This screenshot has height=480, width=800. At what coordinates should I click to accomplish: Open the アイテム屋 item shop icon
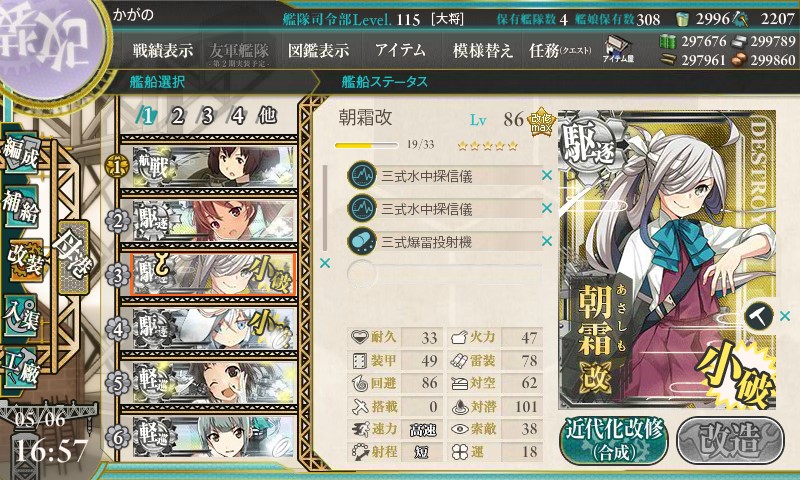(x=618, y=49)
